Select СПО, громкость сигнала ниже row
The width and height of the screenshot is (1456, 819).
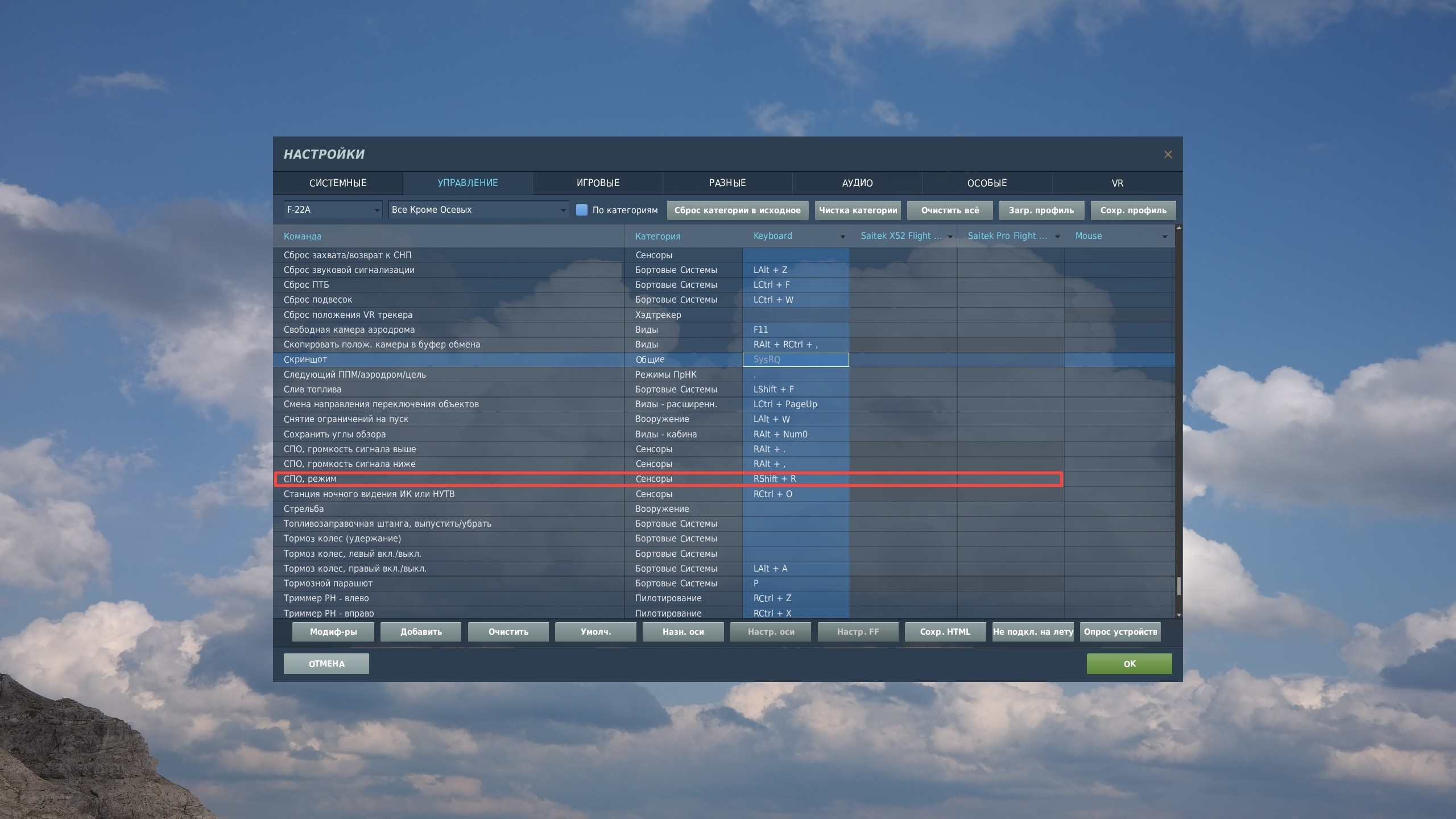(x=724, y=464)
